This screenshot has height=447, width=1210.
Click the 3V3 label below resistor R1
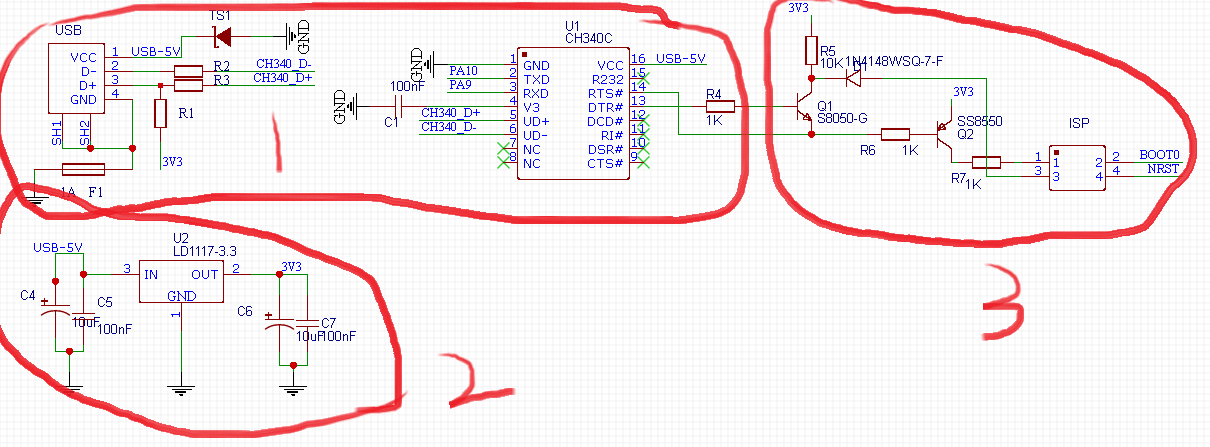point(172,160)
